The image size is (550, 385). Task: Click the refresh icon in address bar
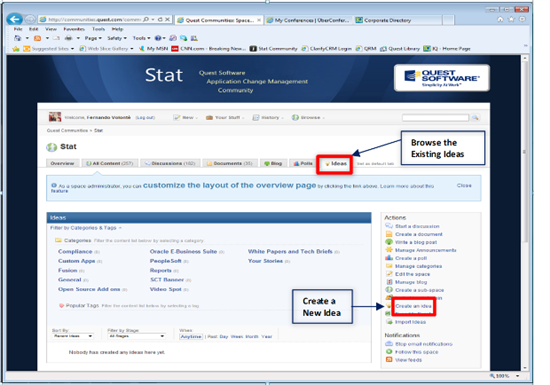click(161, 20)
